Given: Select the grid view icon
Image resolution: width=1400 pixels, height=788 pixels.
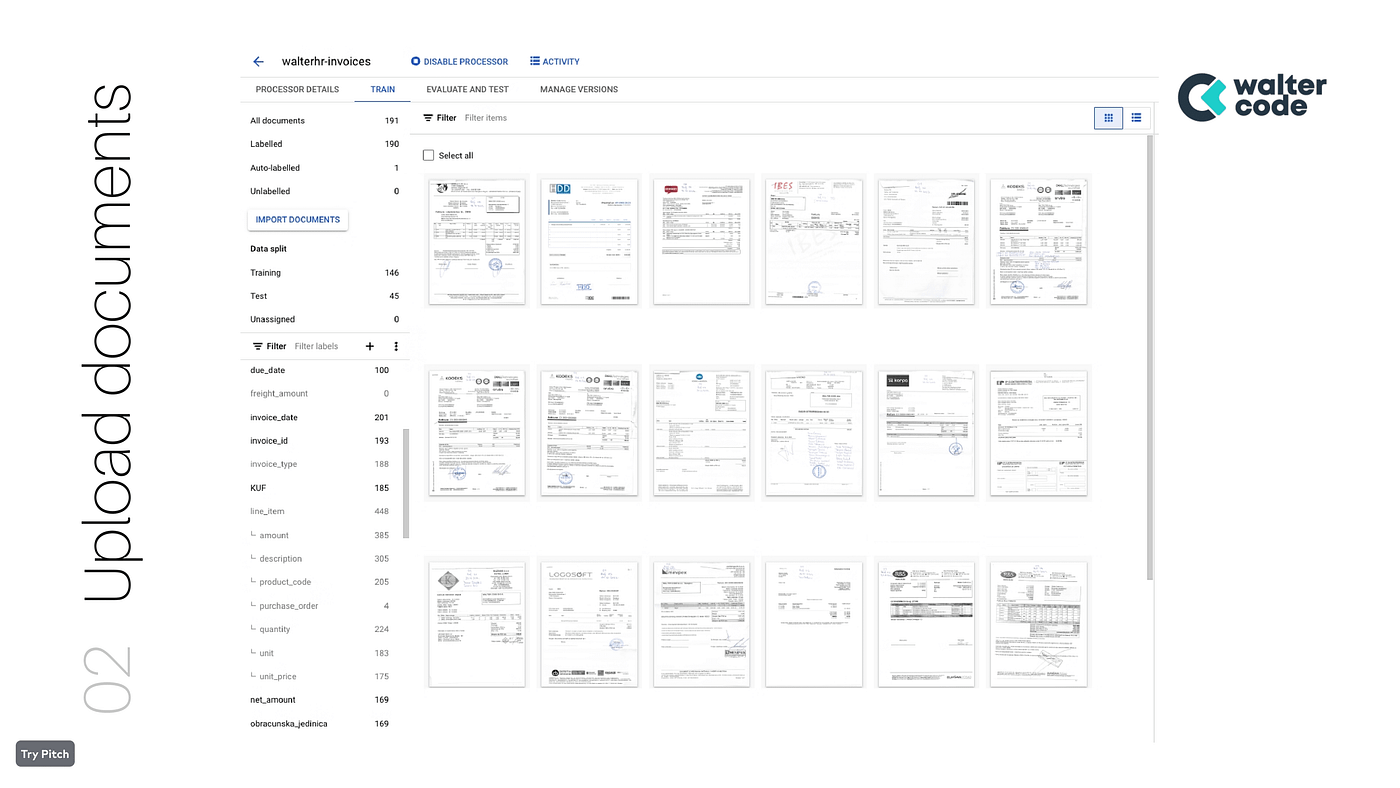Looking at the screenshot, I should (x=1108, y=117).
